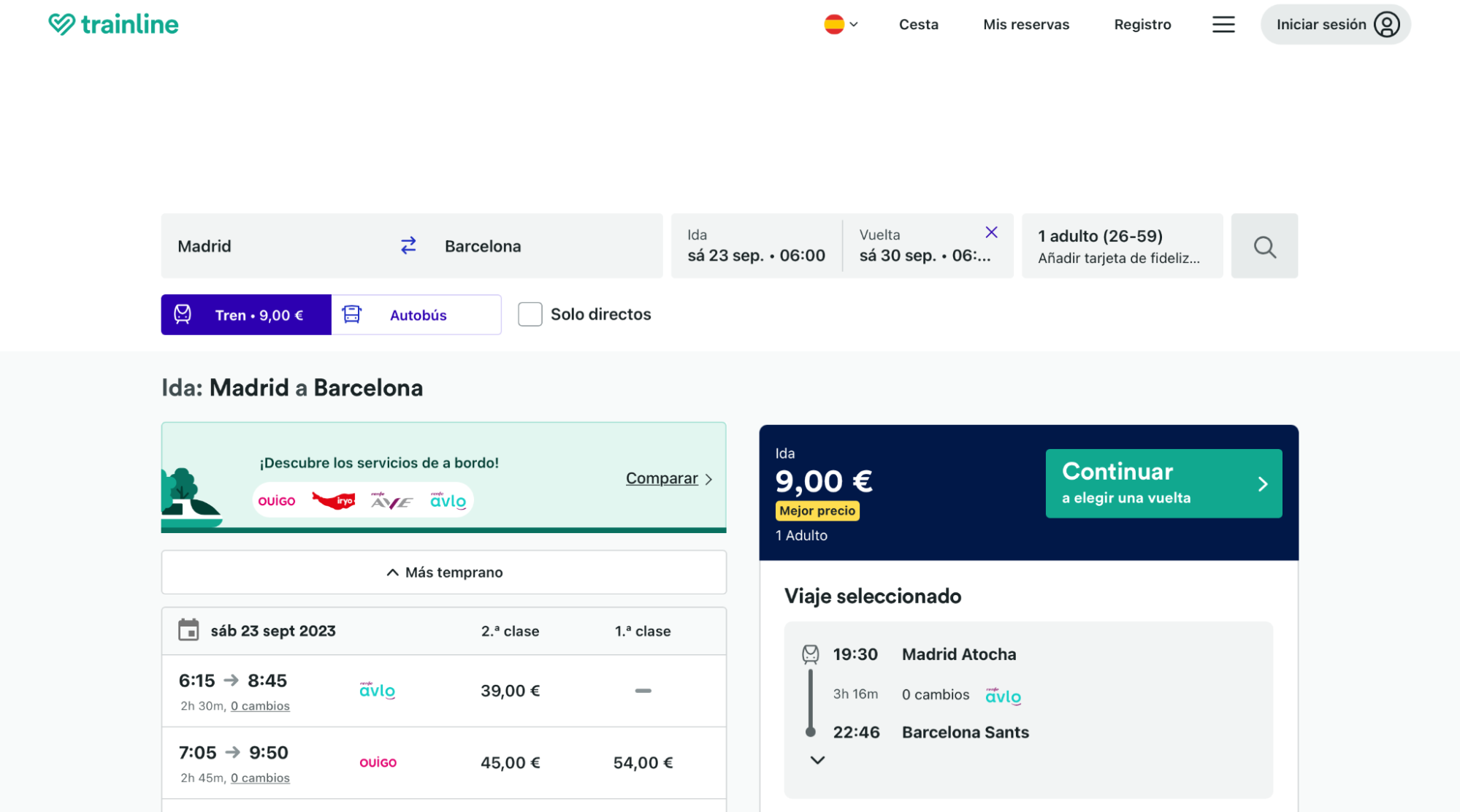Change the Ida departure date
Image resolution: width=1460 pixels, height=812 pixels.
(x=756, y=246)
